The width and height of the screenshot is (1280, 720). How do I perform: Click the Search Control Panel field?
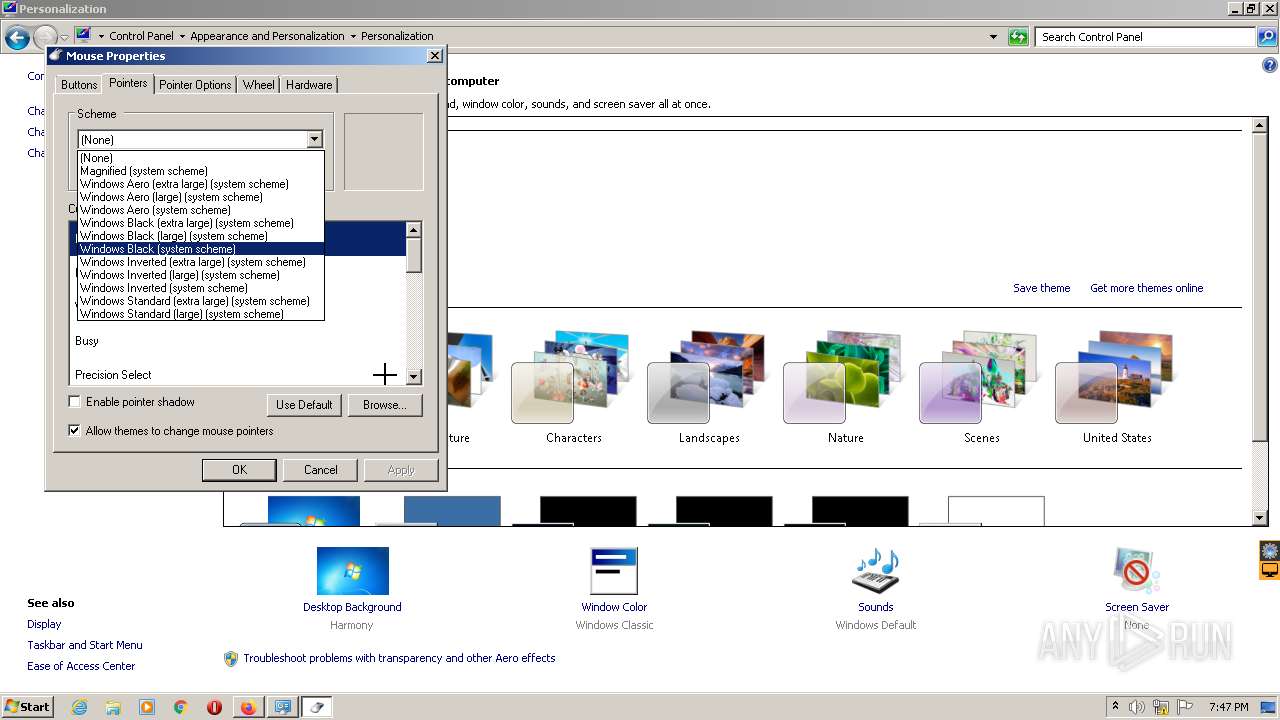[1146, 37]
